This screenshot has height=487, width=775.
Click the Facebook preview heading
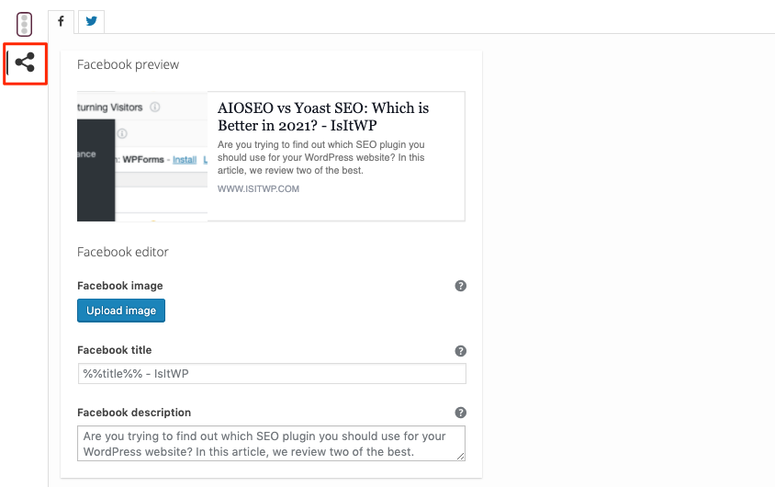[128, 65]
